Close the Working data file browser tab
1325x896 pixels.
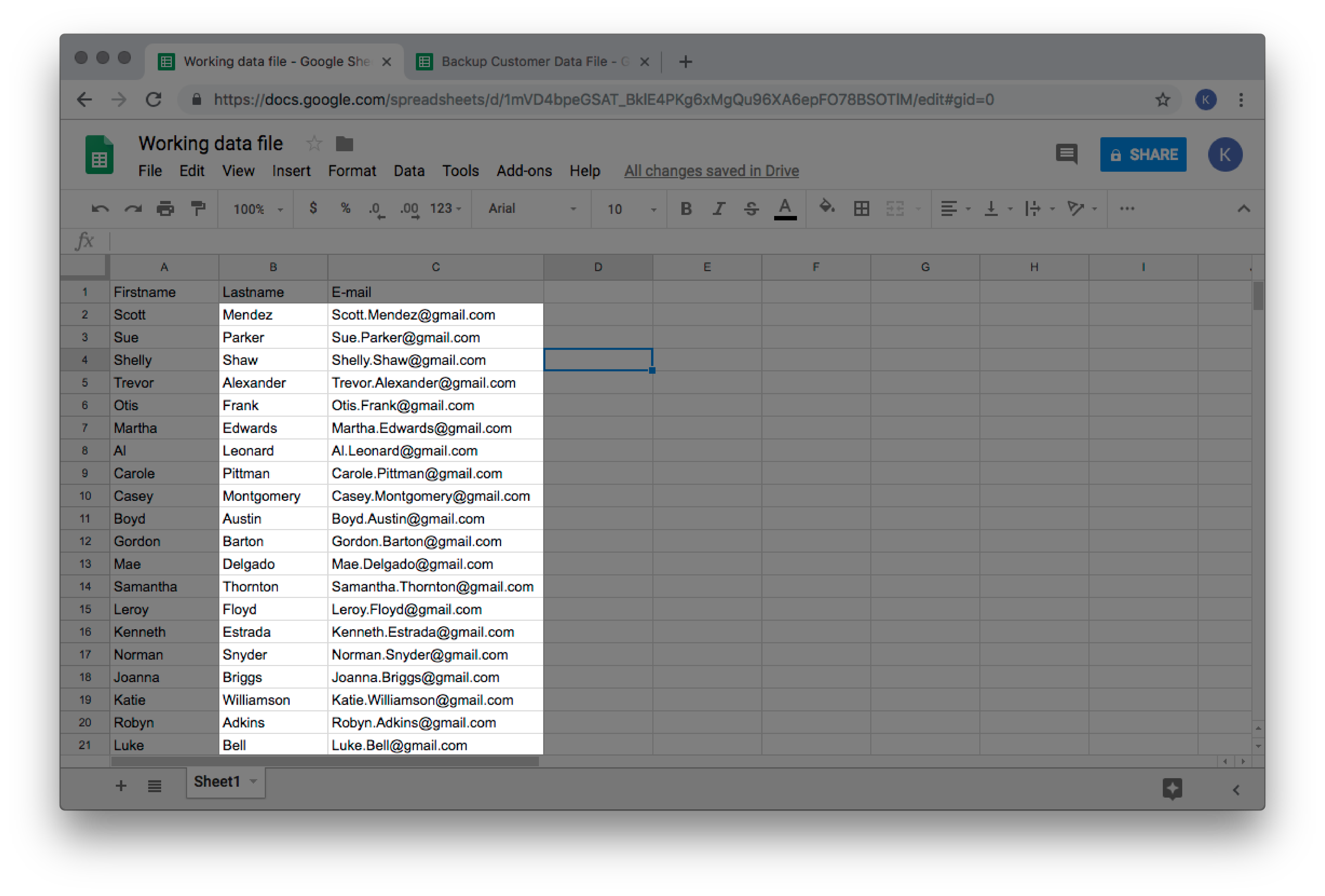[387, 62]
